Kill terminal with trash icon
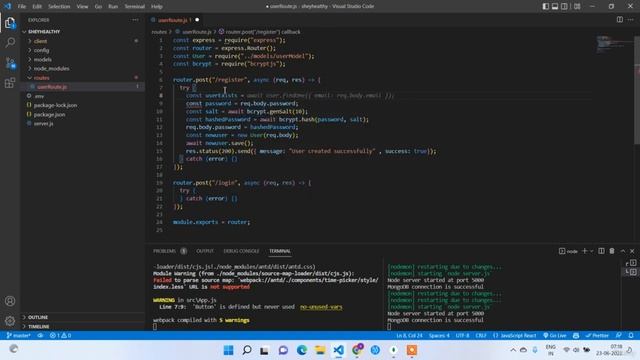The height and width of the screenshot is (360, 640). point(612,251)
